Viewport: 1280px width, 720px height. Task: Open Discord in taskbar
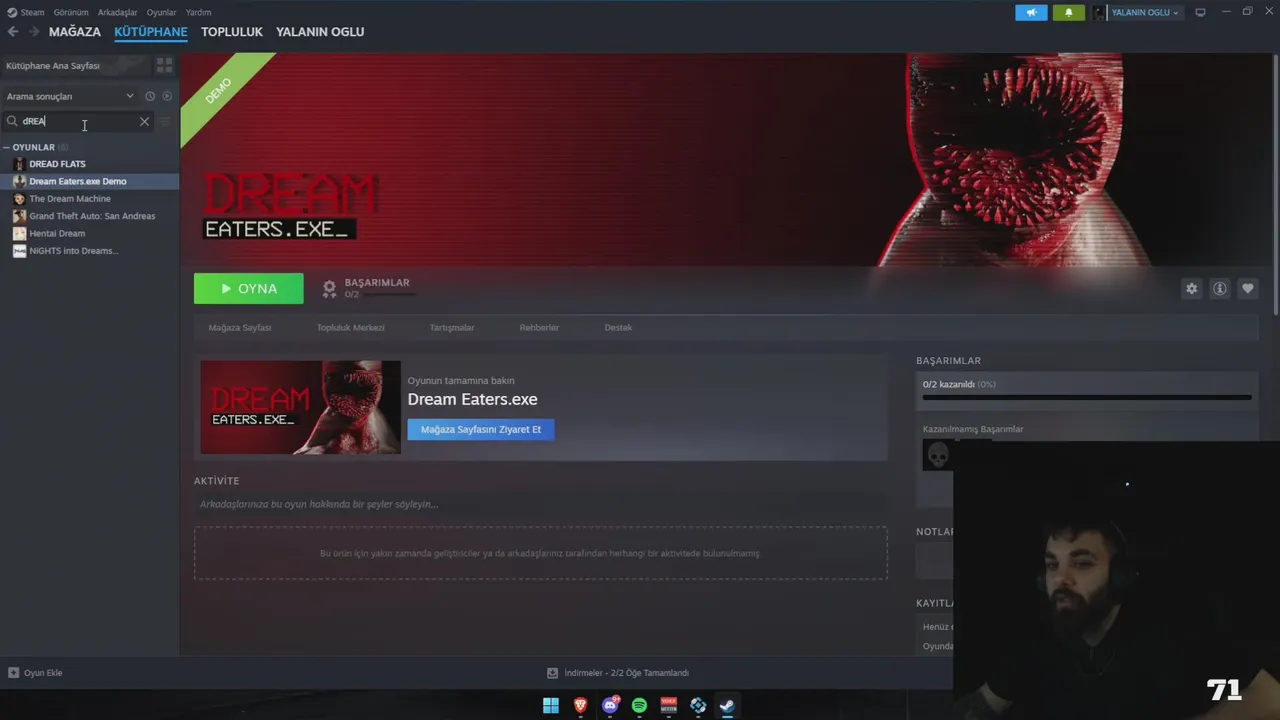click(x=610, y=706)
